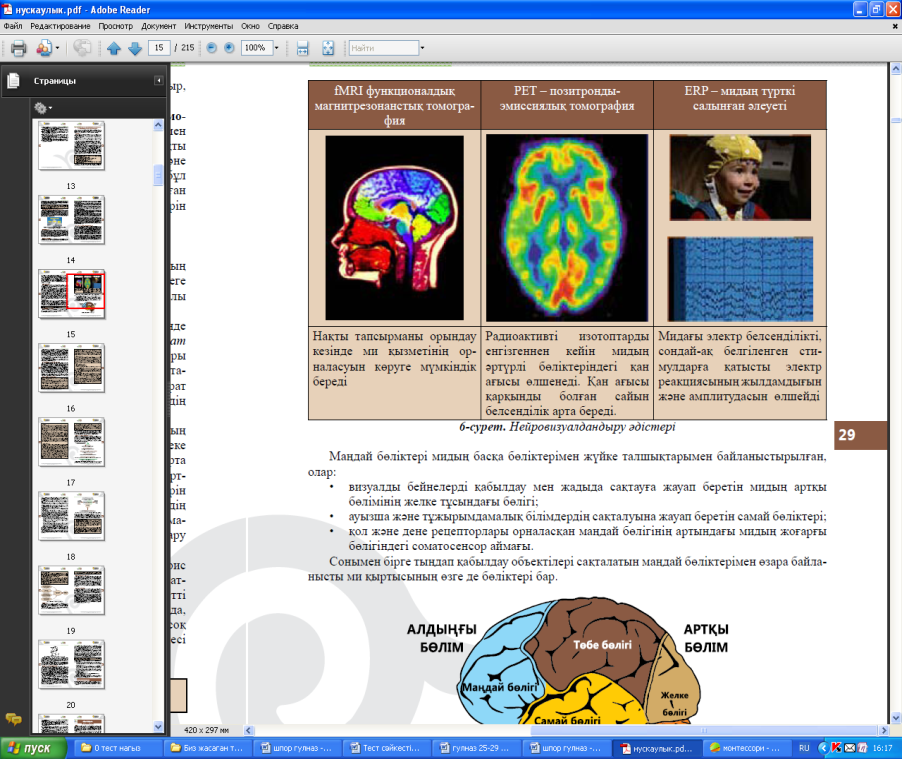Open the Файл menu
902x759 pixels.
(x=13, y=26)
